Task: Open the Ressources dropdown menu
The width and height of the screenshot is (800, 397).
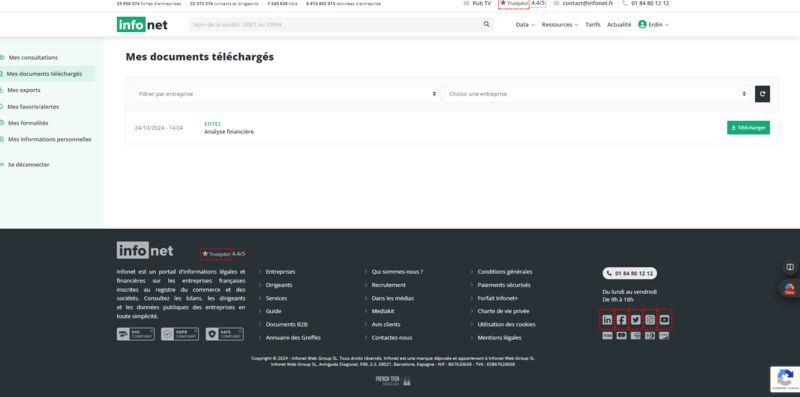Action: coord(560,24)
